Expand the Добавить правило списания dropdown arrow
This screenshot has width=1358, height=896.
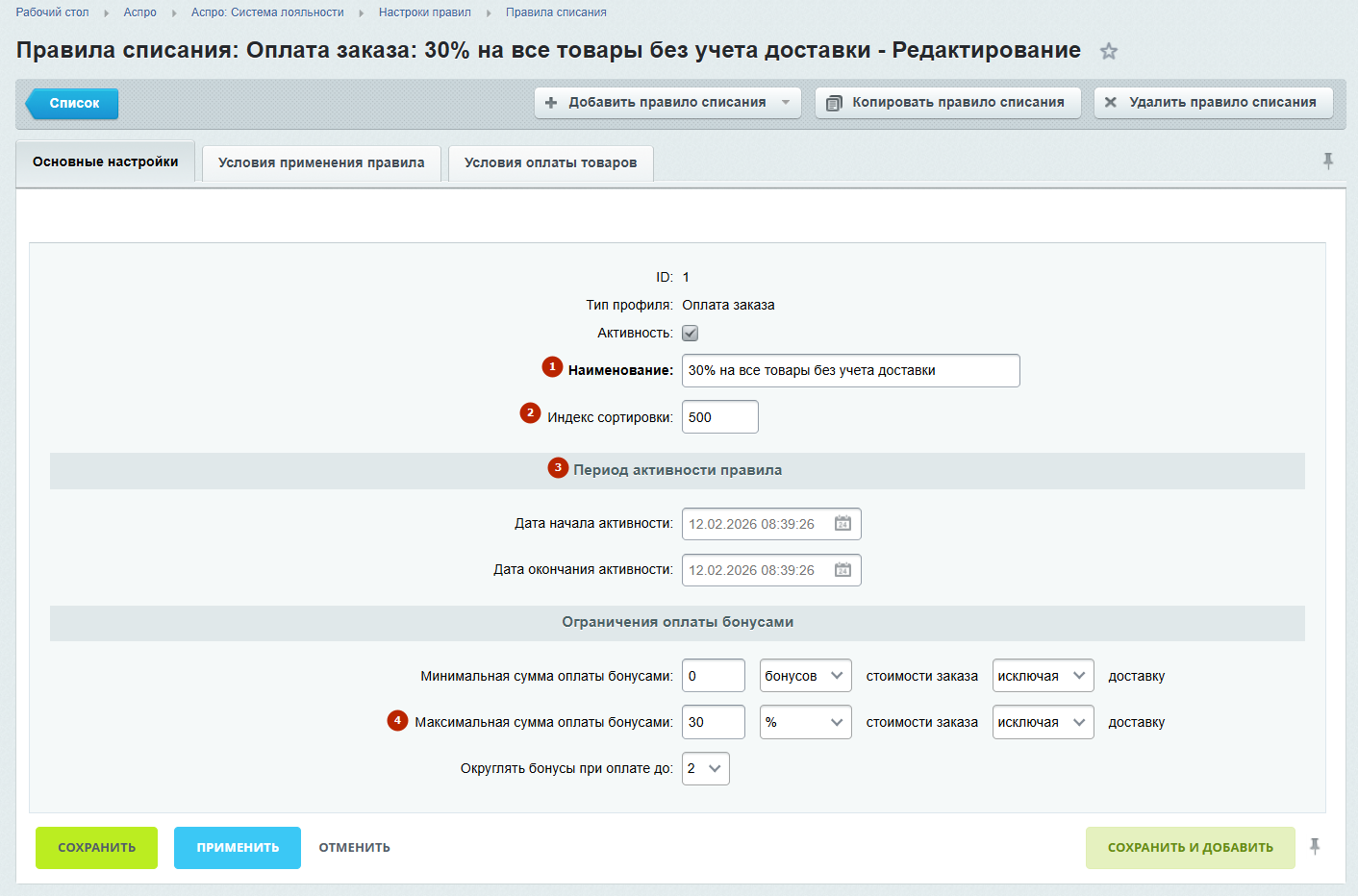coord(786,103)
